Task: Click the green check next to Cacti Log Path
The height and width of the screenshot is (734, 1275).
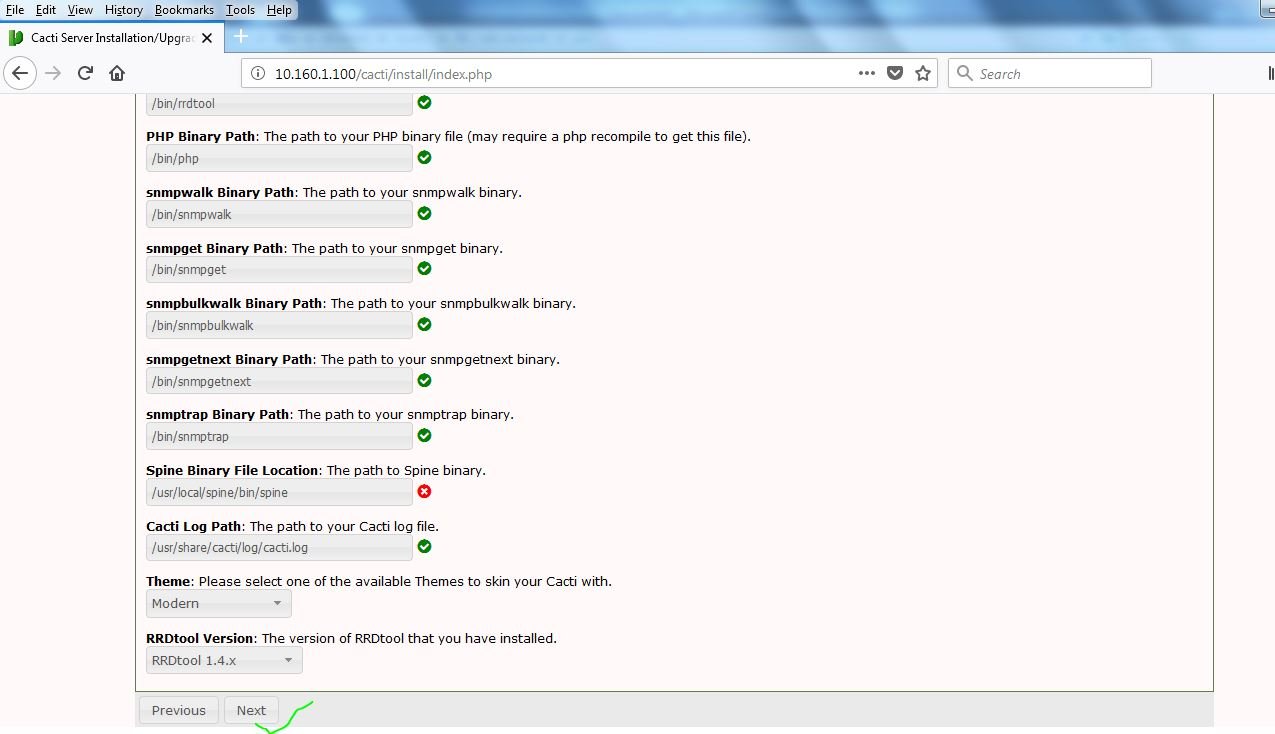Action: pos(424,546)
